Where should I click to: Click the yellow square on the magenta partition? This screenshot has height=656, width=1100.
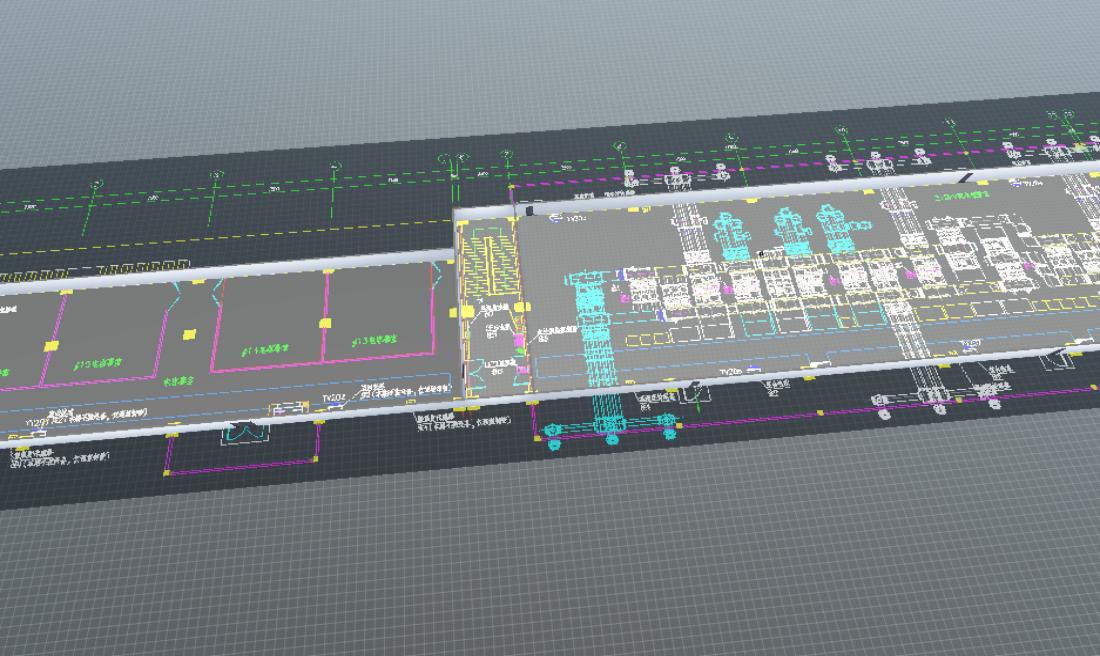[323, 322]
